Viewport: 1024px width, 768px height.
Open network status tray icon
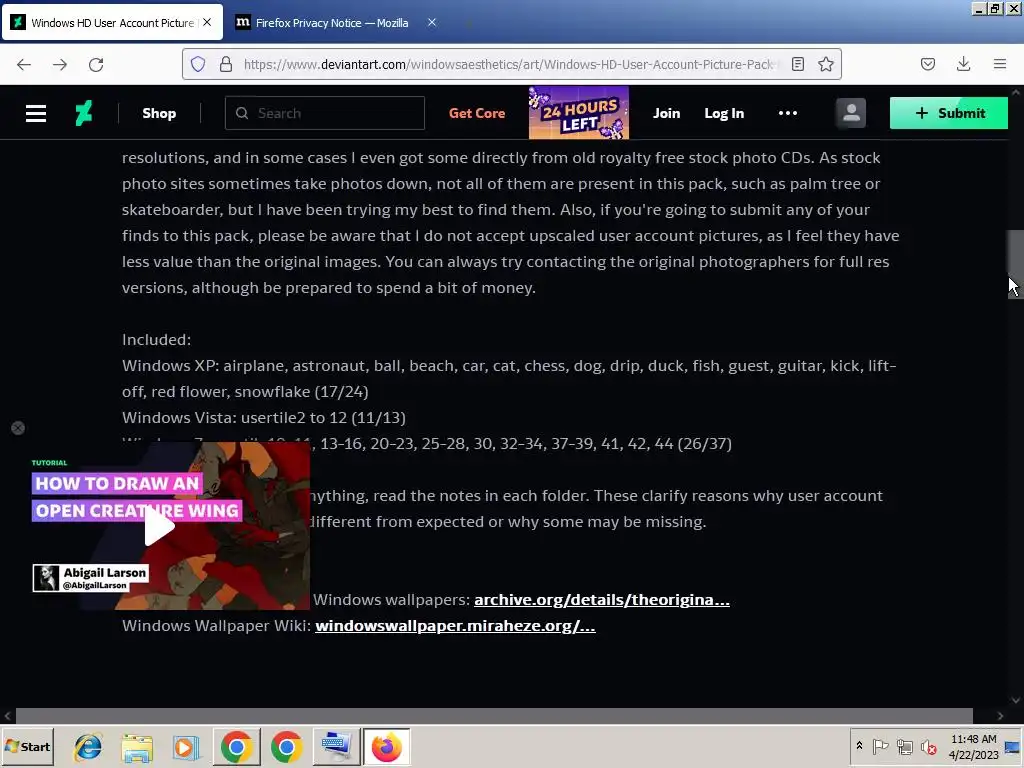(x=904, y=746)
